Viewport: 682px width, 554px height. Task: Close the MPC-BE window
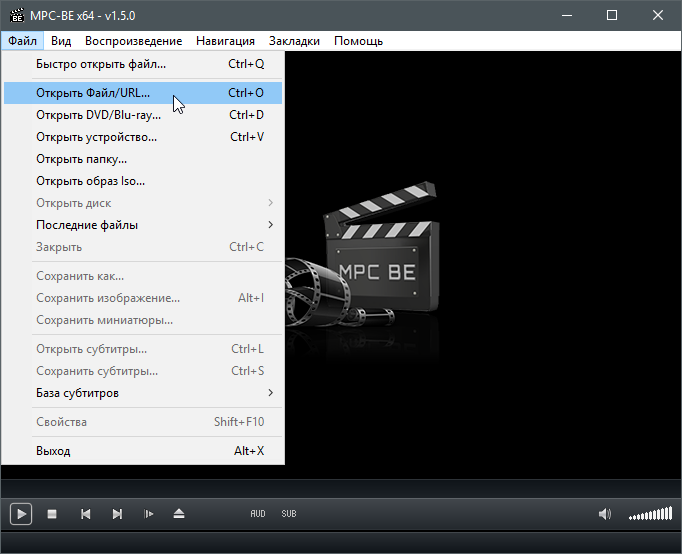(x=658, y=15)
